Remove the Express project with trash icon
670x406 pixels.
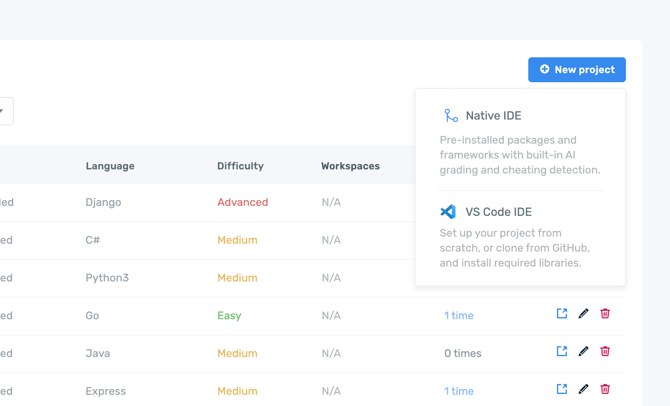coord(605,389)
